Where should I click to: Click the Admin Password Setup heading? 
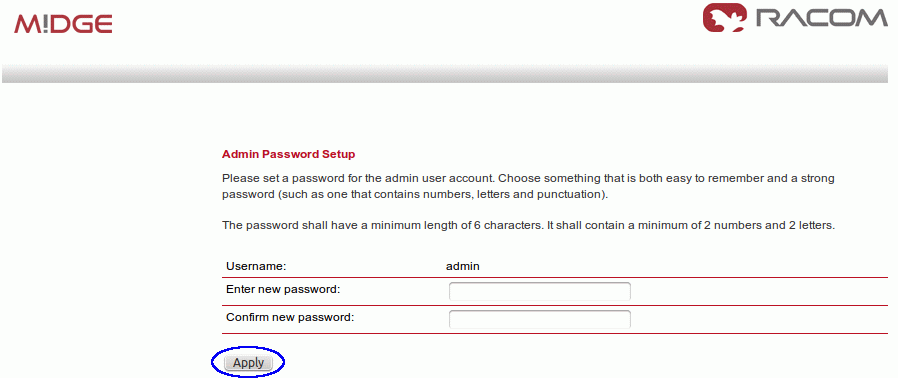288,154
